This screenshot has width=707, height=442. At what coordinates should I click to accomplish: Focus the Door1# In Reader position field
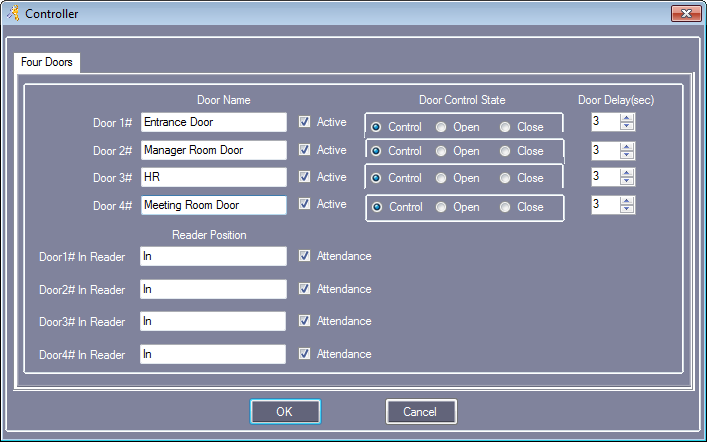213,256
